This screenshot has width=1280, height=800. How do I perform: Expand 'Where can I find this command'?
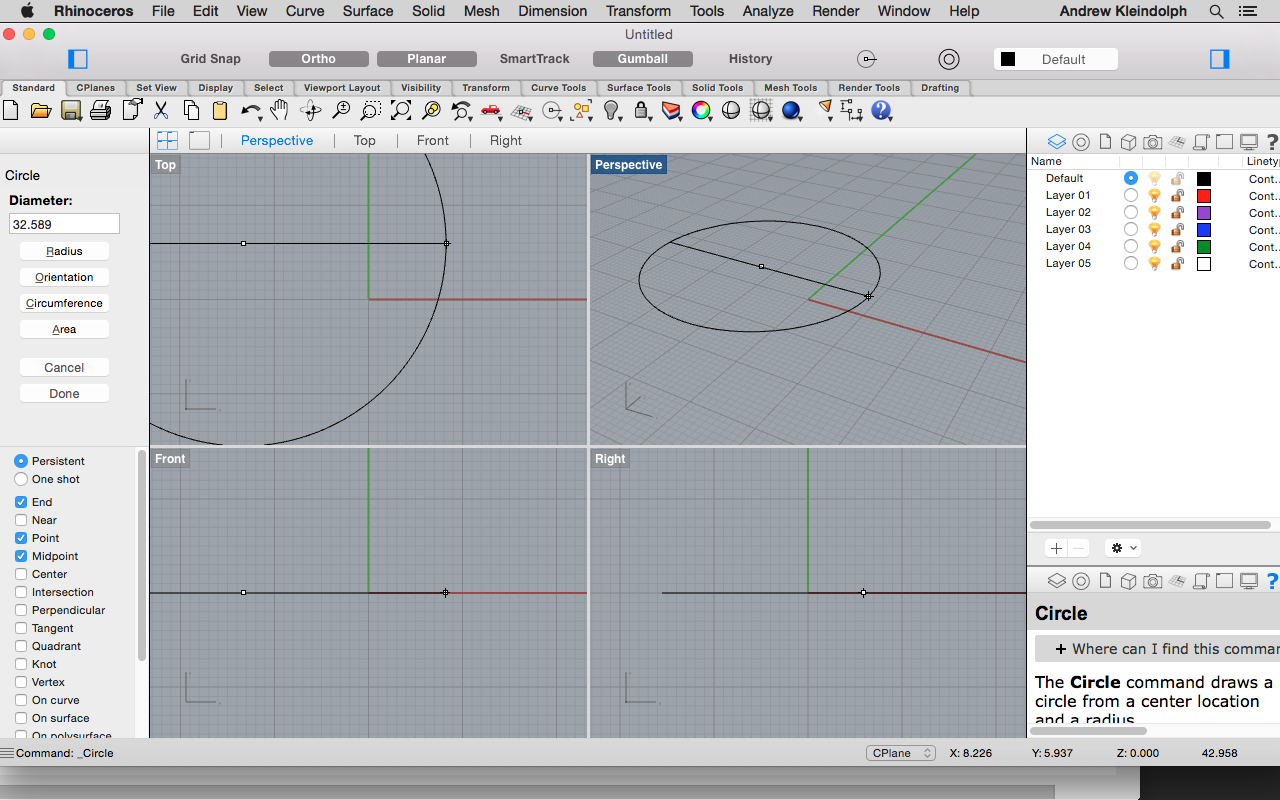point(1157,648)
